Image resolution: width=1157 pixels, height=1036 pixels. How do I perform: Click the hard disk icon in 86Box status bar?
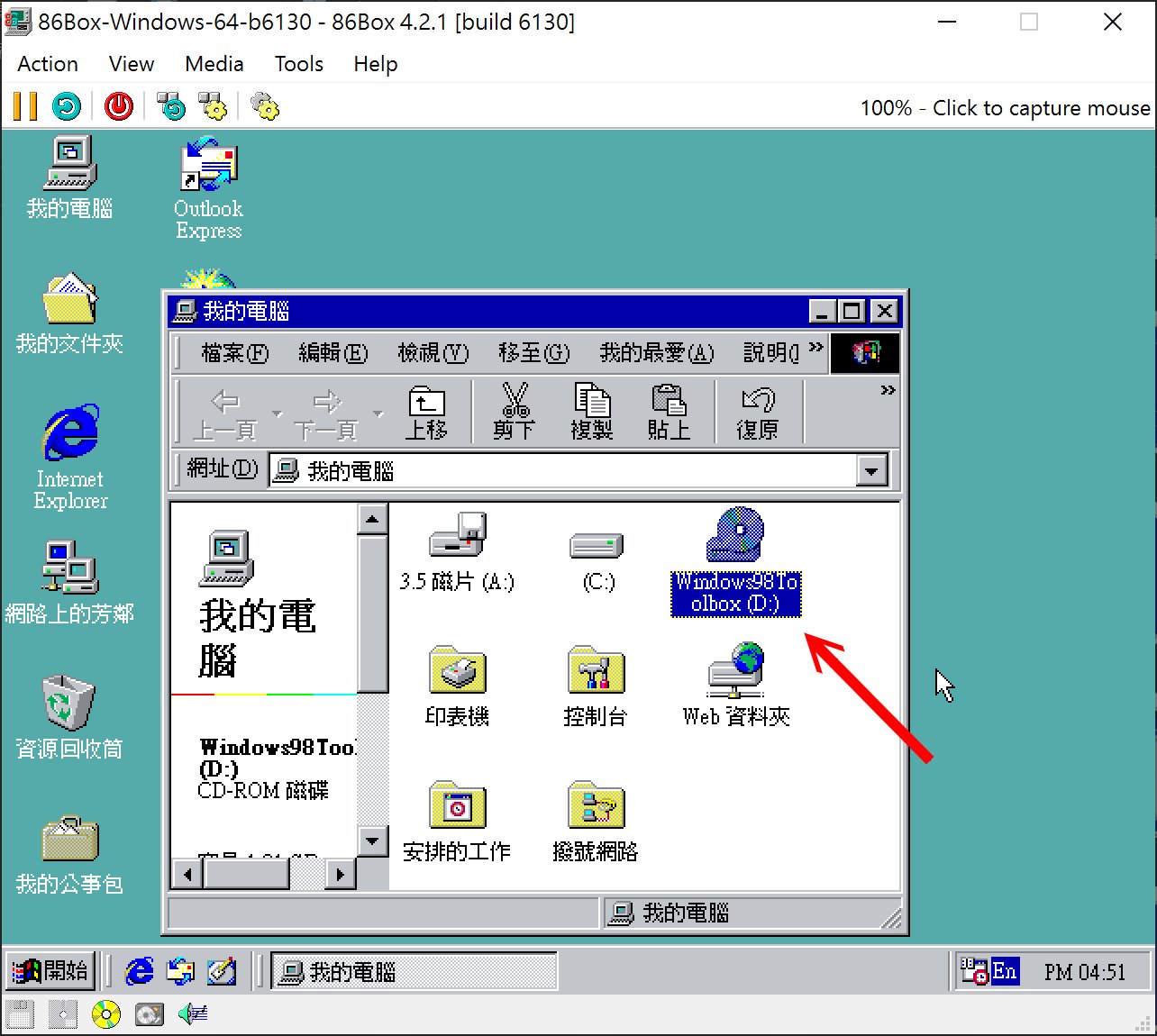coord(150,1014)
